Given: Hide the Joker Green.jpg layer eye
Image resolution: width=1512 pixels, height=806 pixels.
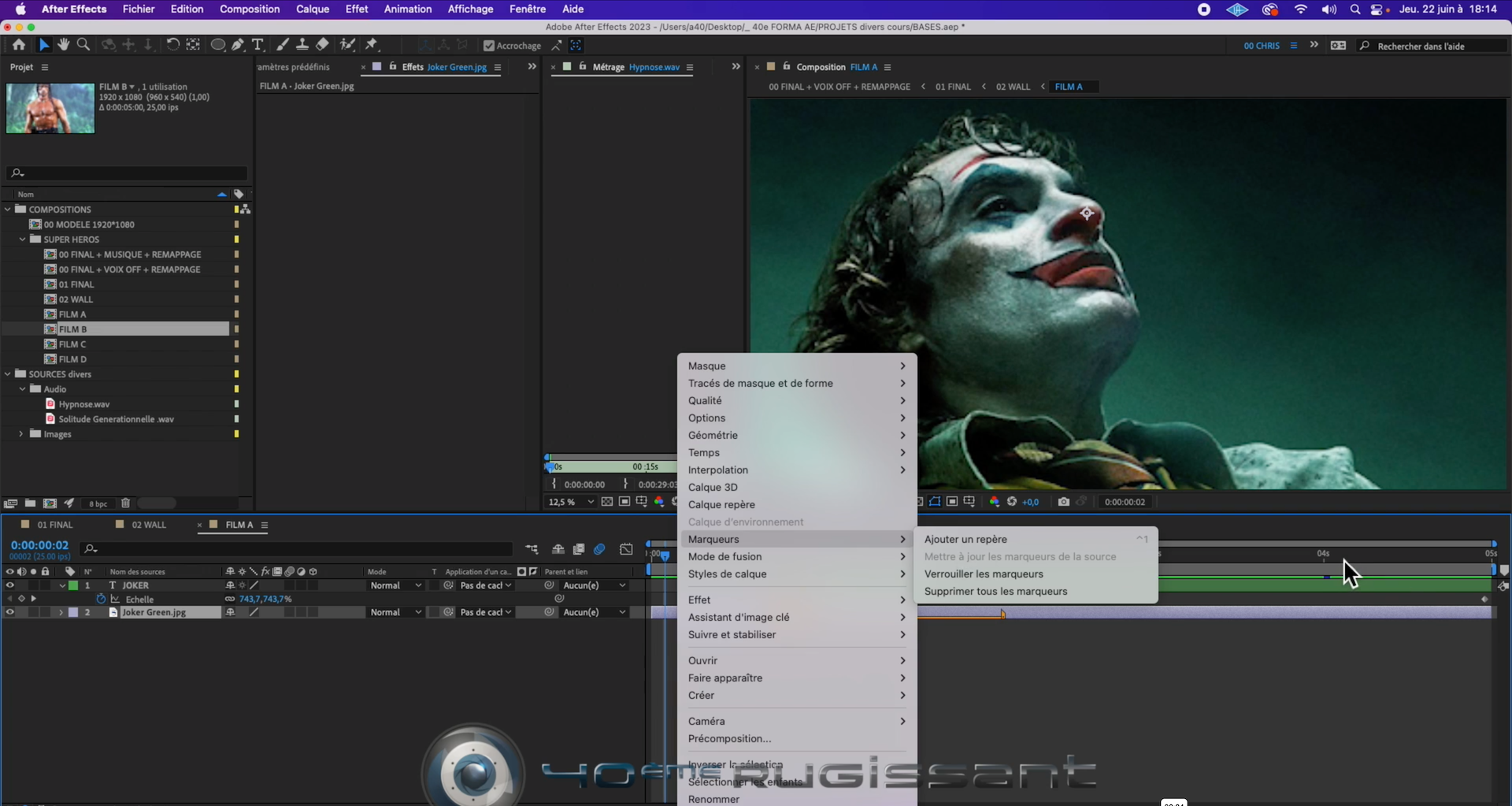Looking at the screenshot, I should click(9, 612).
